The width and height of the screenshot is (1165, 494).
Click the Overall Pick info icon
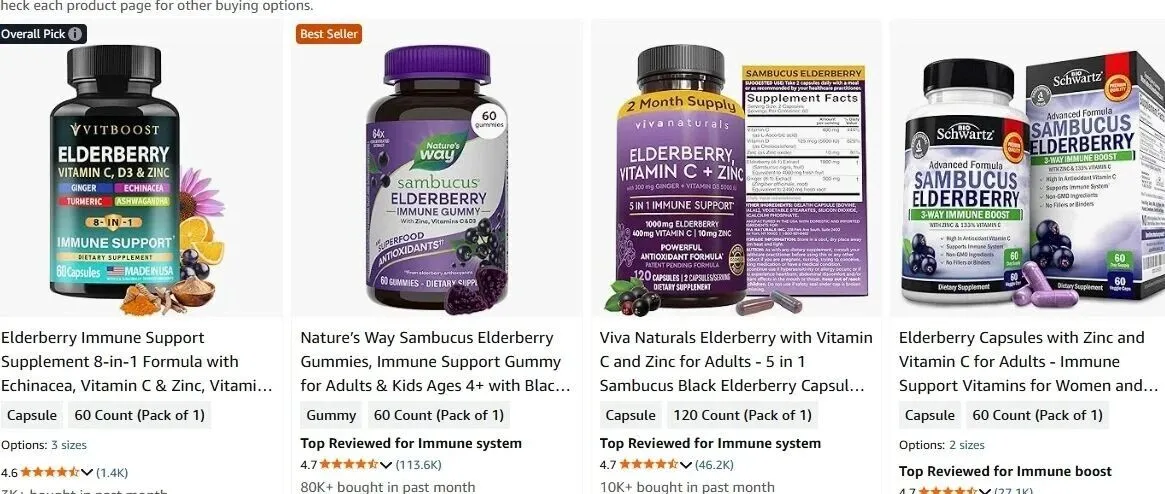coord(75,34)
